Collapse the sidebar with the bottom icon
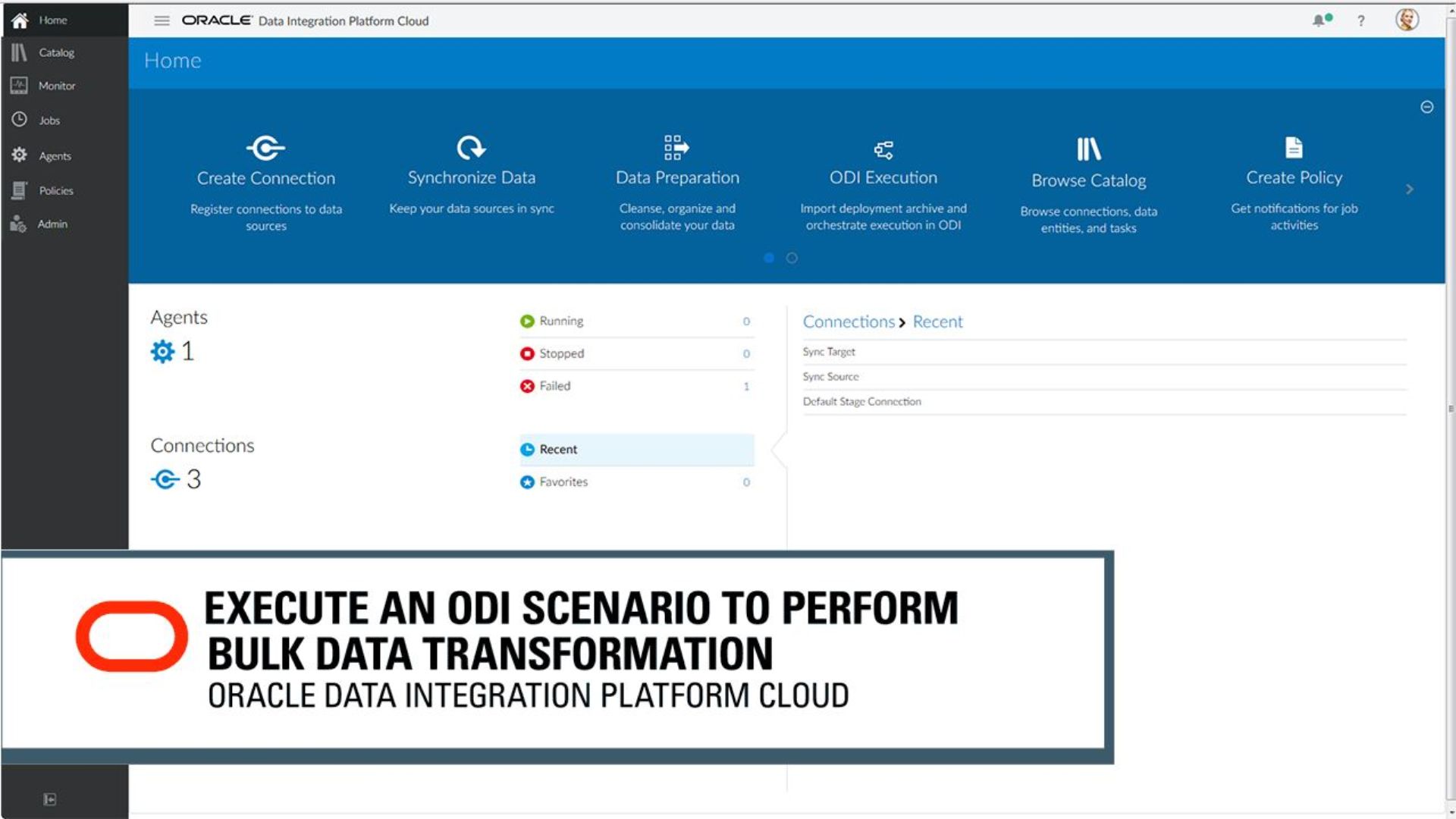The height and width of the screenshot is (819, 1456). point(50,799)
